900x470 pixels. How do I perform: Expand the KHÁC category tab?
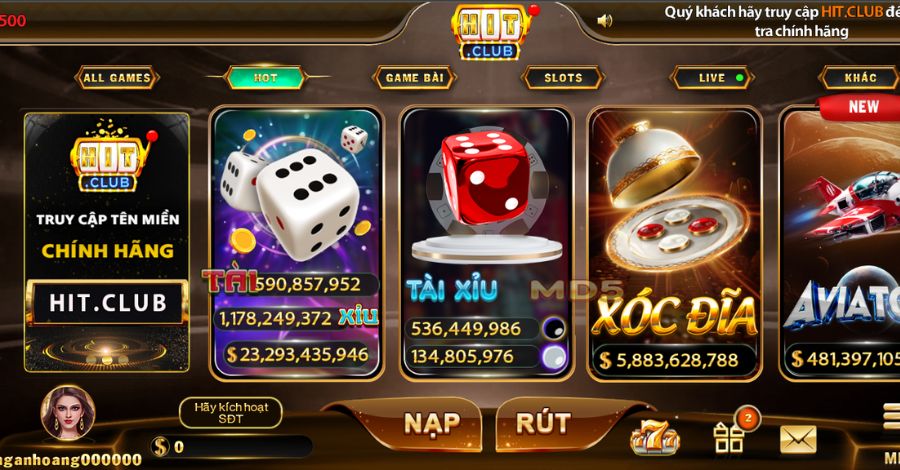point(860,77)
